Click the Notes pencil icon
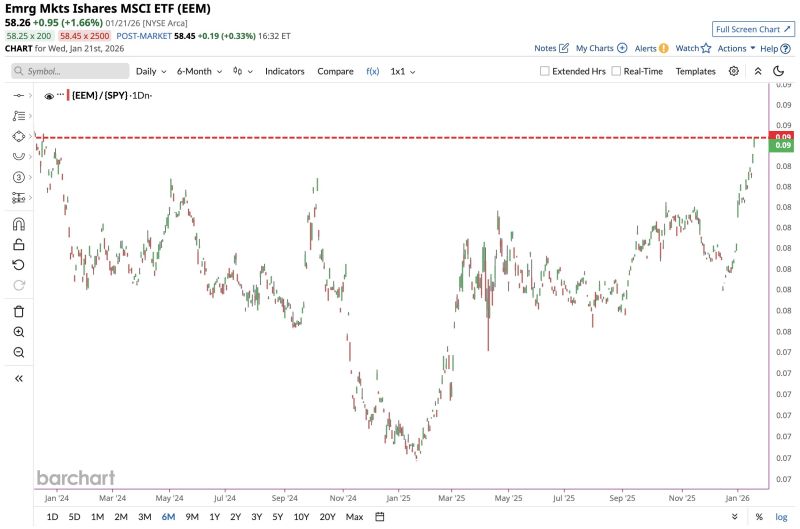Viewport: 800px width, 529px height. point(564,48)
